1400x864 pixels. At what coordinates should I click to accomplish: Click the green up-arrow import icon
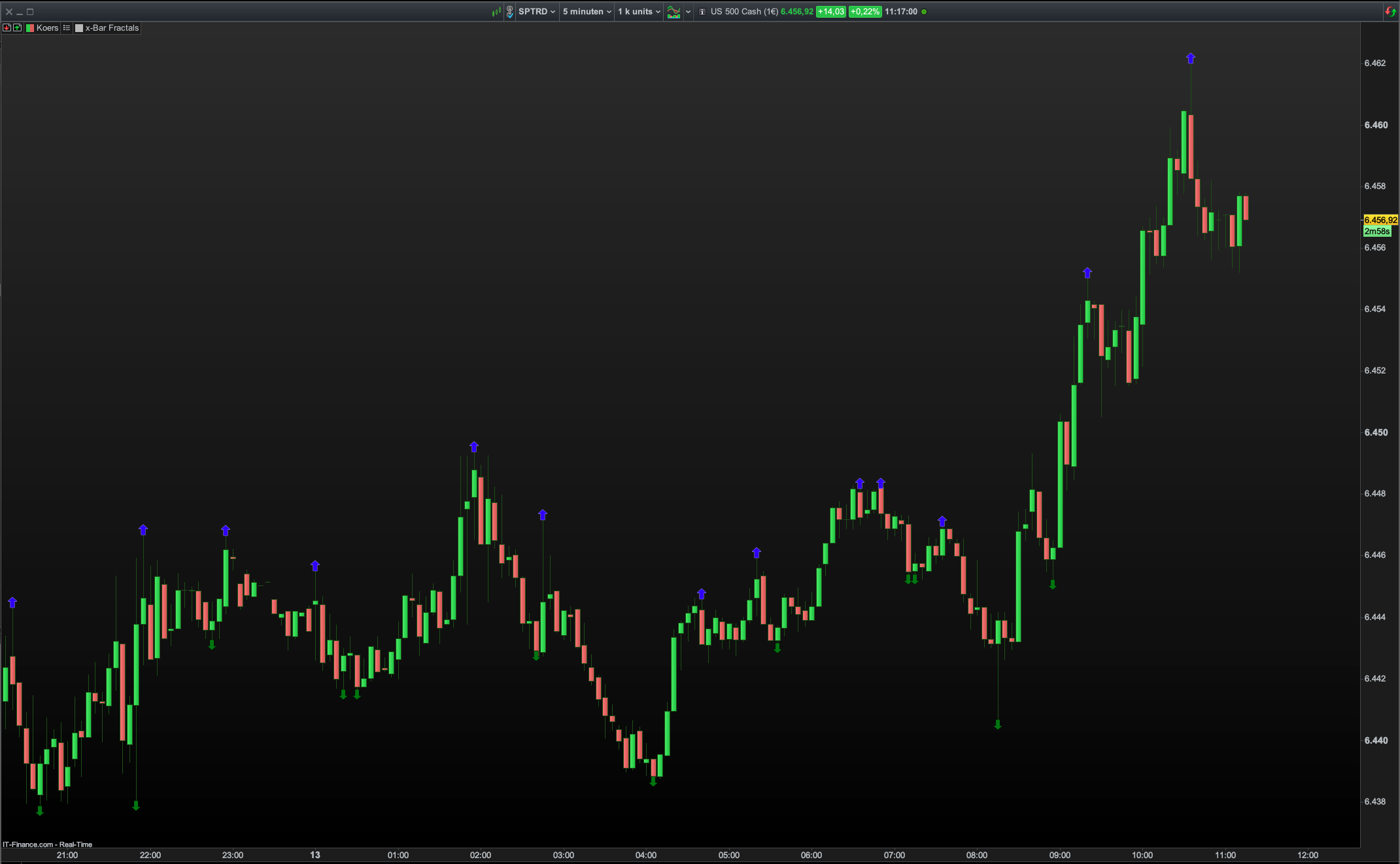point(17,28)
